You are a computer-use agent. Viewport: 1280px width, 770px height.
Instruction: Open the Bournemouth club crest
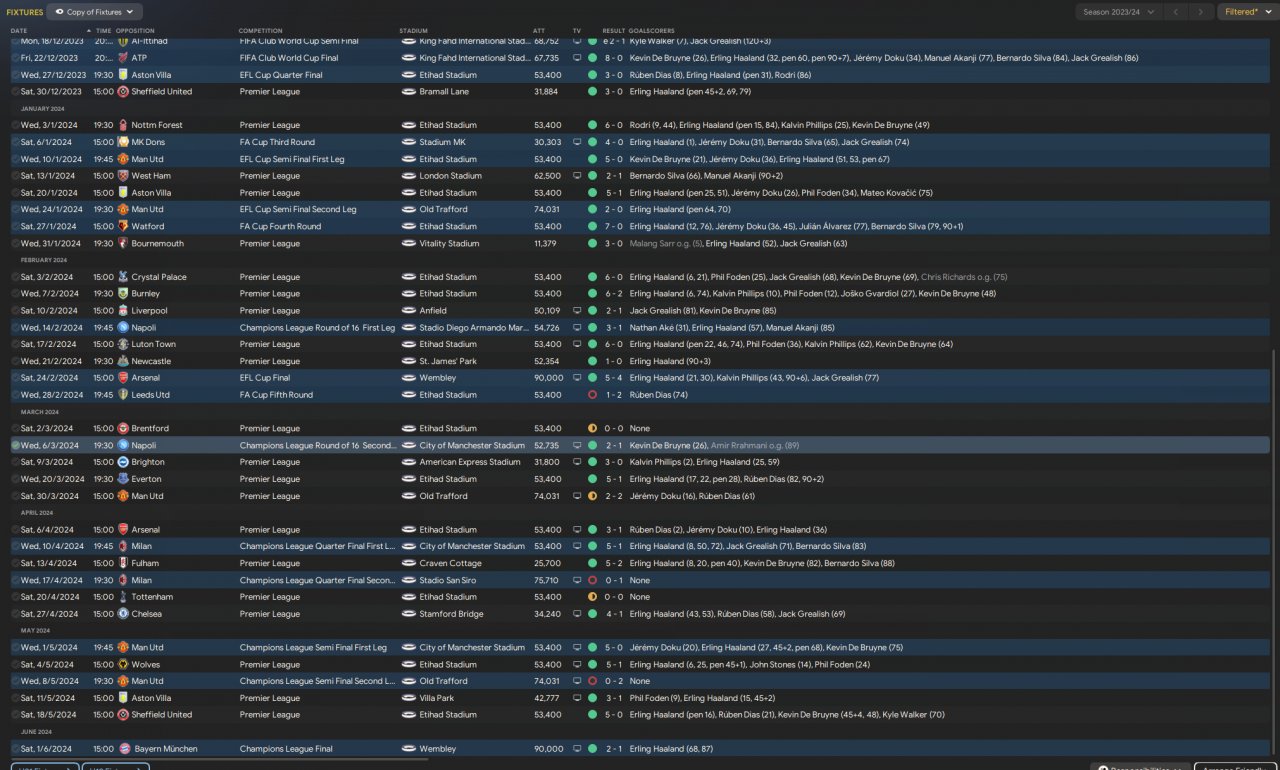[123, 243]
